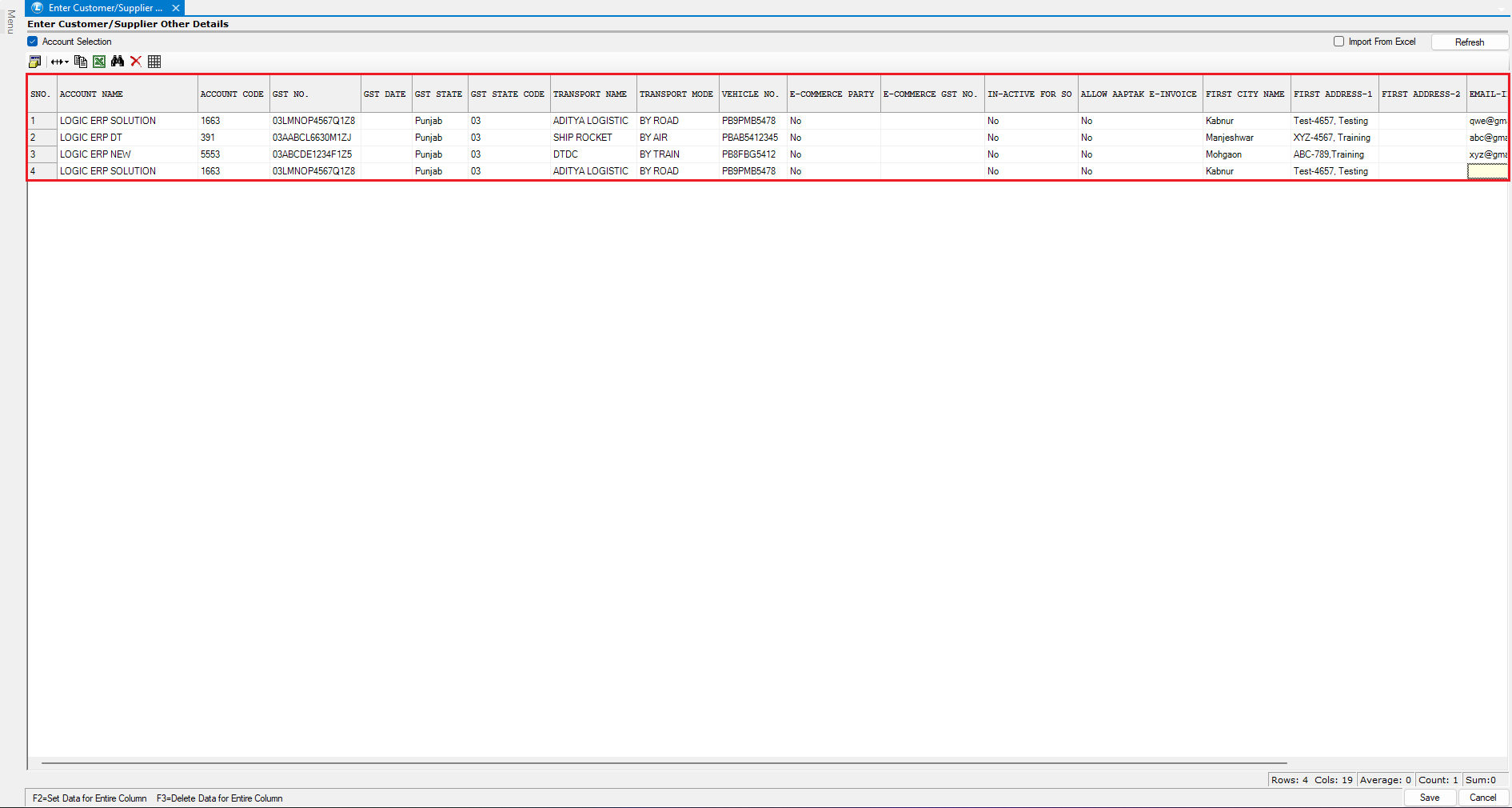Viewport: 1512px width, 808px height.
Task: Click the empty email cell in row 4
Action: [1486, 171]
